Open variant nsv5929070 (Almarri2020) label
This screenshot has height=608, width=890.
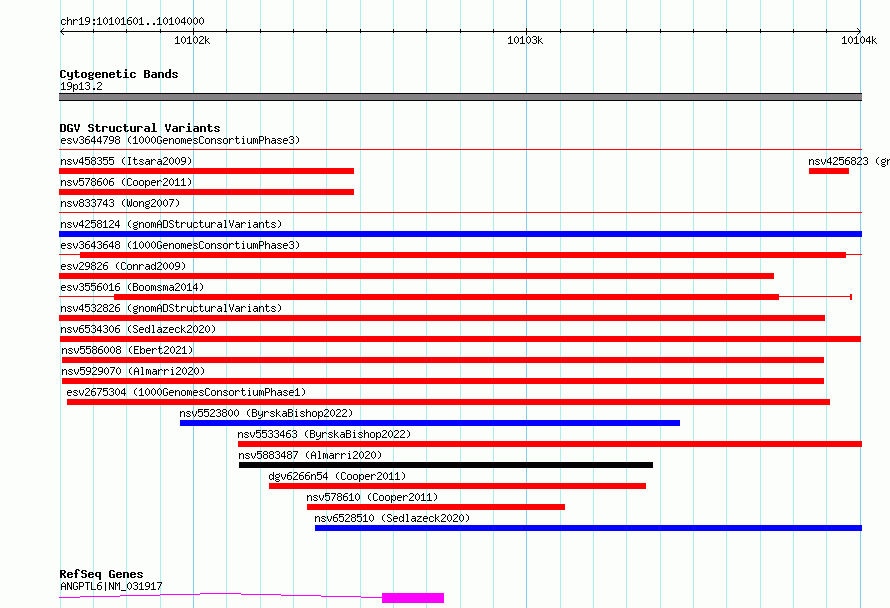133,371
